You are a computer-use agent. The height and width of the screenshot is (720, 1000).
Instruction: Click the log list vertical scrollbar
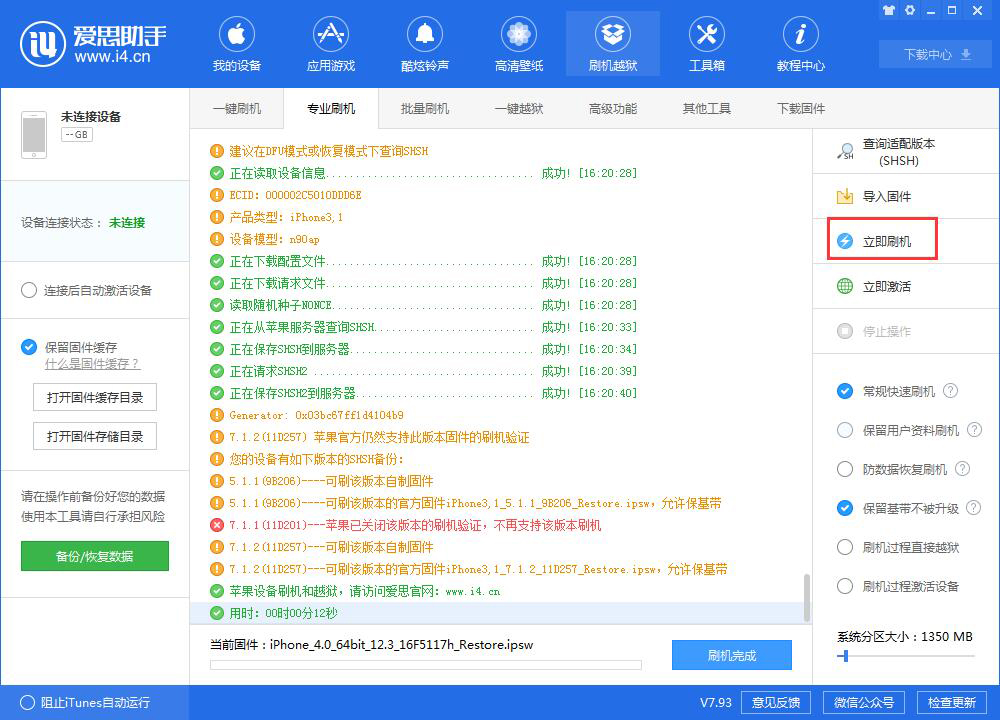coord(807,598)
